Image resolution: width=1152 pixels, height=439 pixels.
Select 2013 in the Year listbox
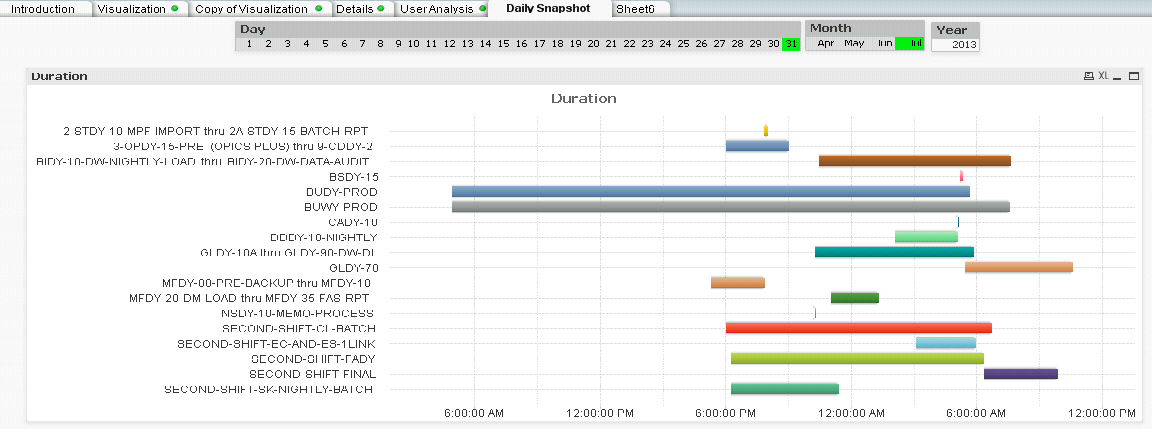(x=955, y=44)
